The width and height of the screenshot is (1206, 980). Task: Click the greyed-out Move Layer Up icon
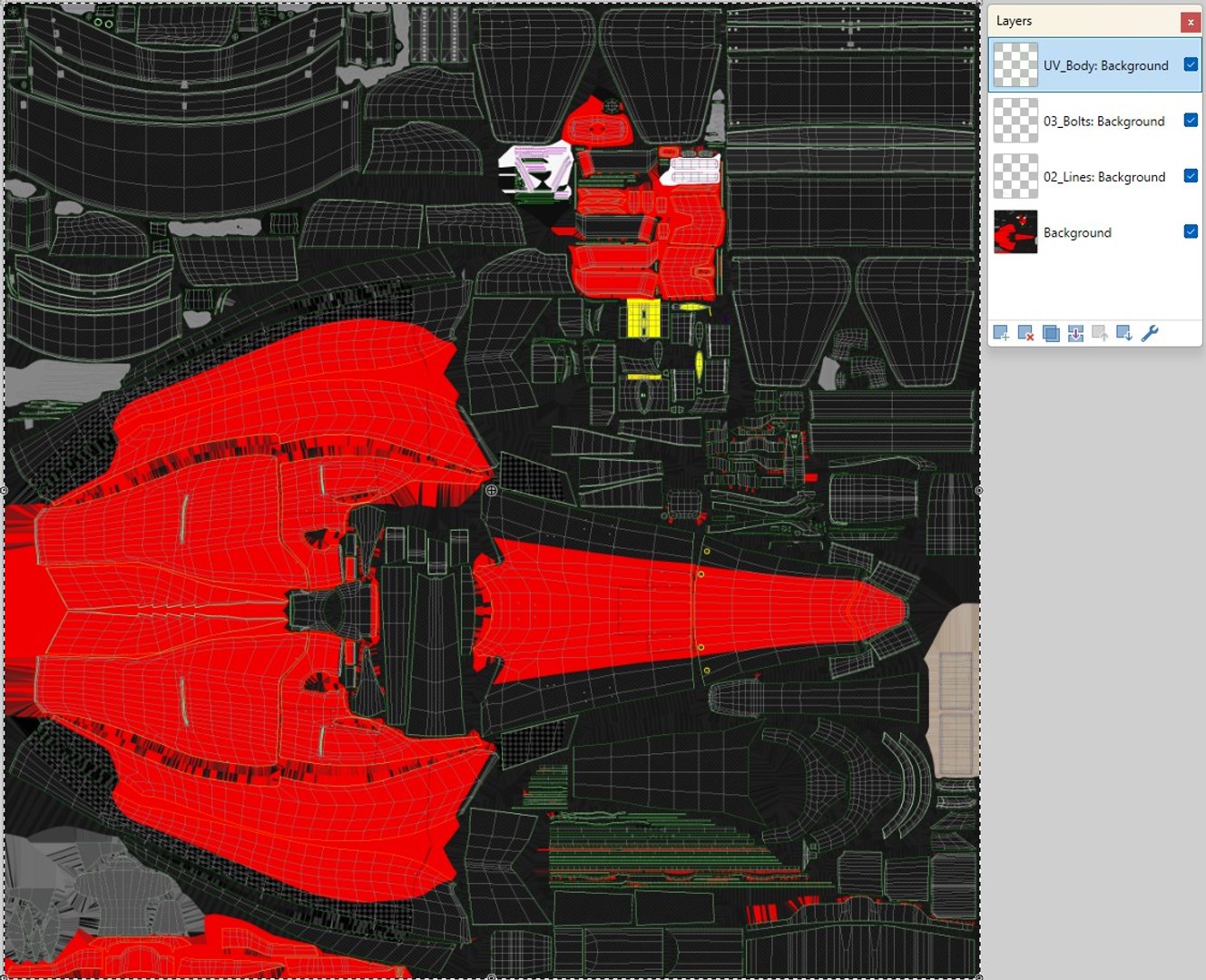[x=1100, y=333]
